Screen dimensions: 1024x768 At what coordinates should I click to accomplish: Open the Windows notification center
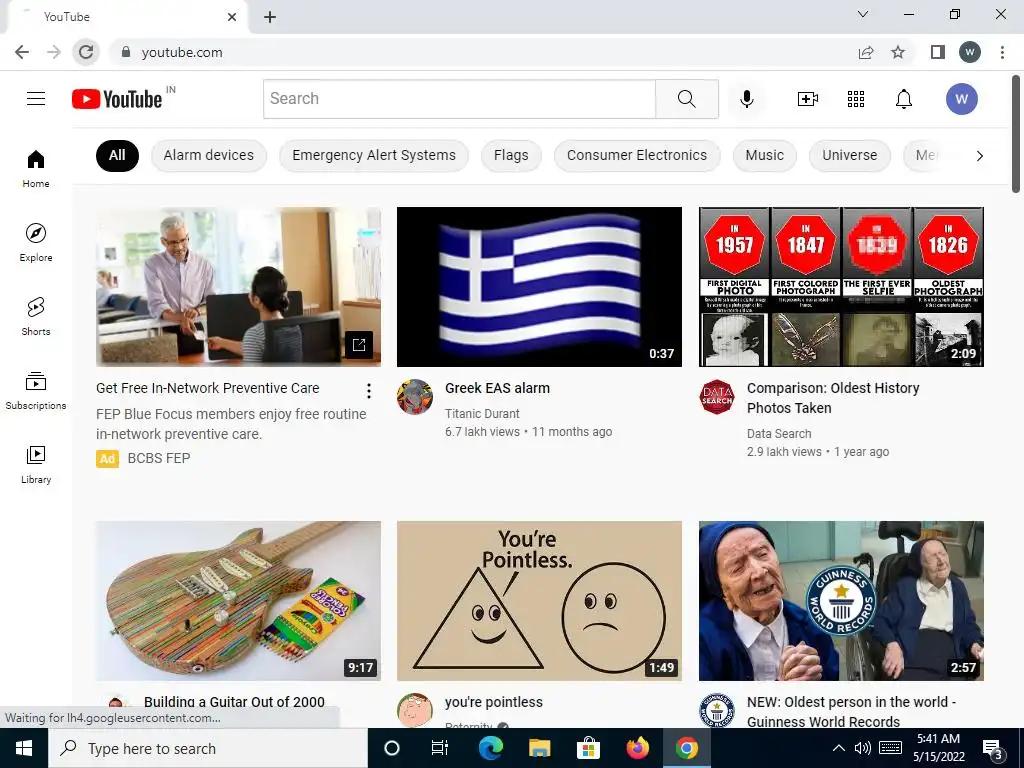point(993,748)
